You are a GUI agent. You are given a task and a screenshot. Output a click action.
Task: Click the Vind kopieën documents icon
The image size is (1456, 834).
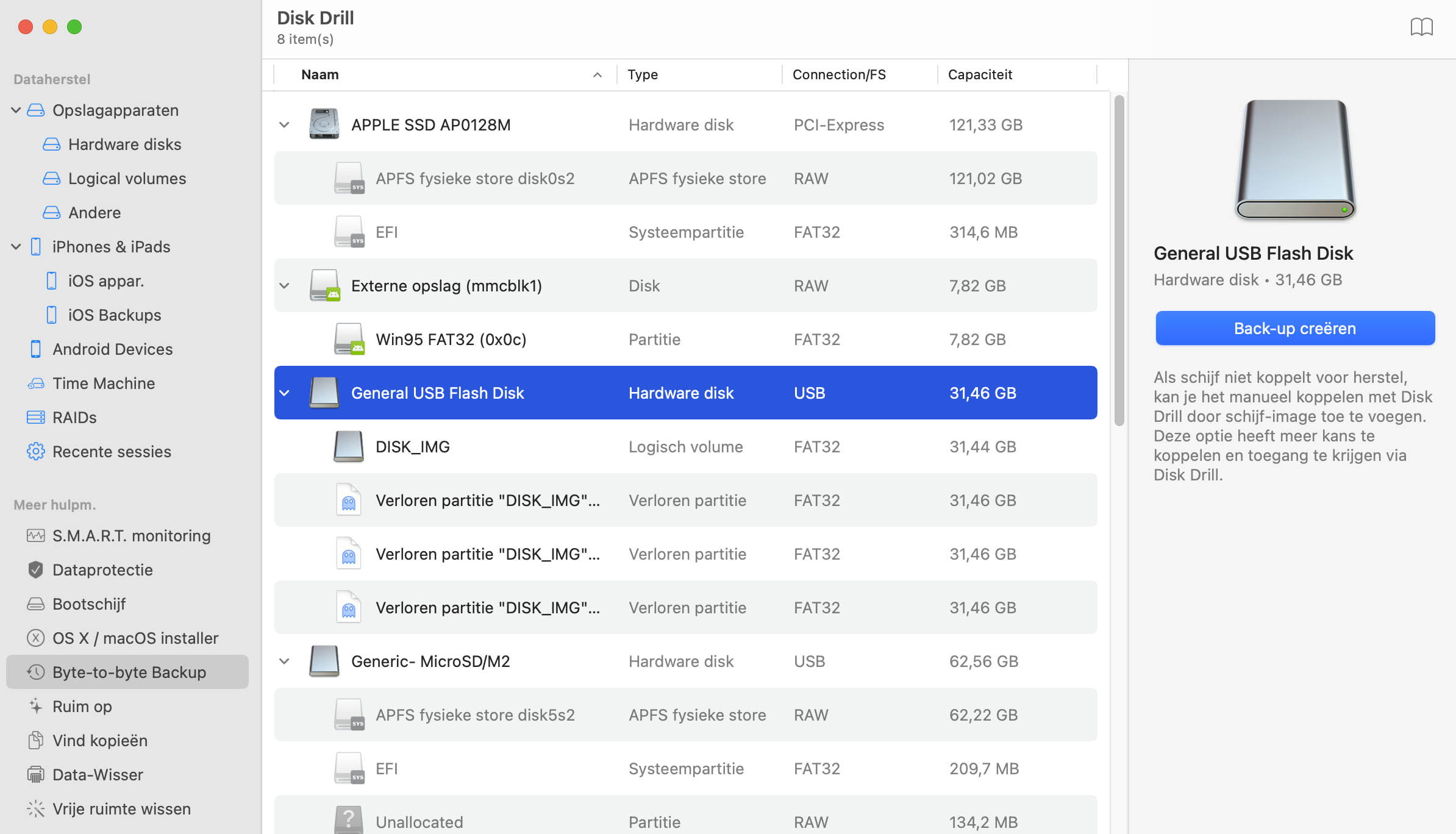[36, 741]
